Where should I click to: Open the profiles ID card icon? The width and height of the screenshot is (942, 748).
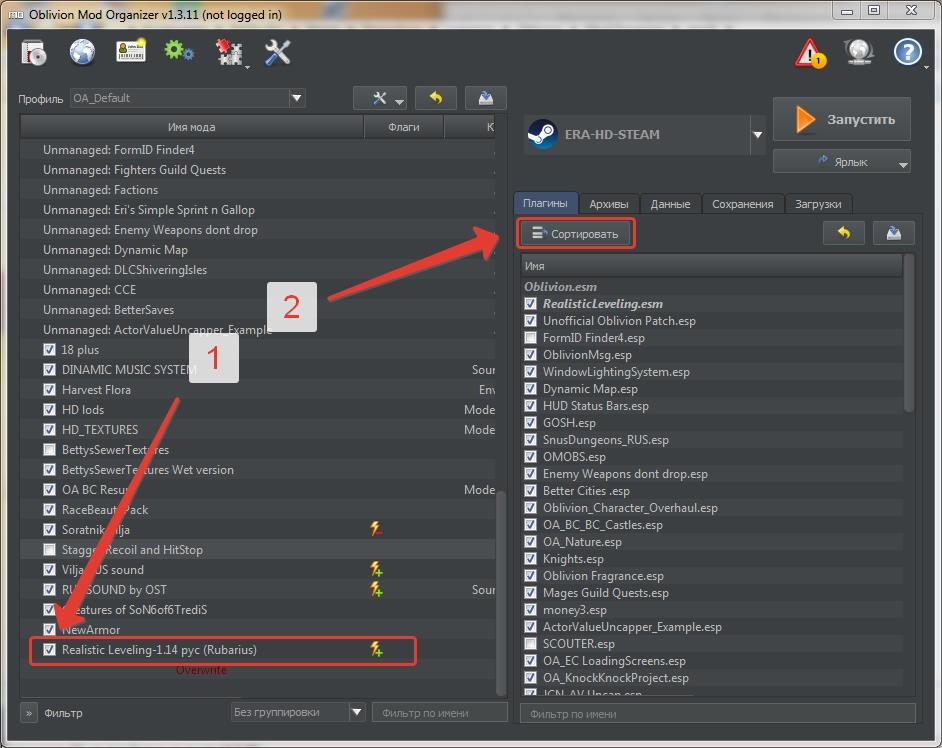131,53
